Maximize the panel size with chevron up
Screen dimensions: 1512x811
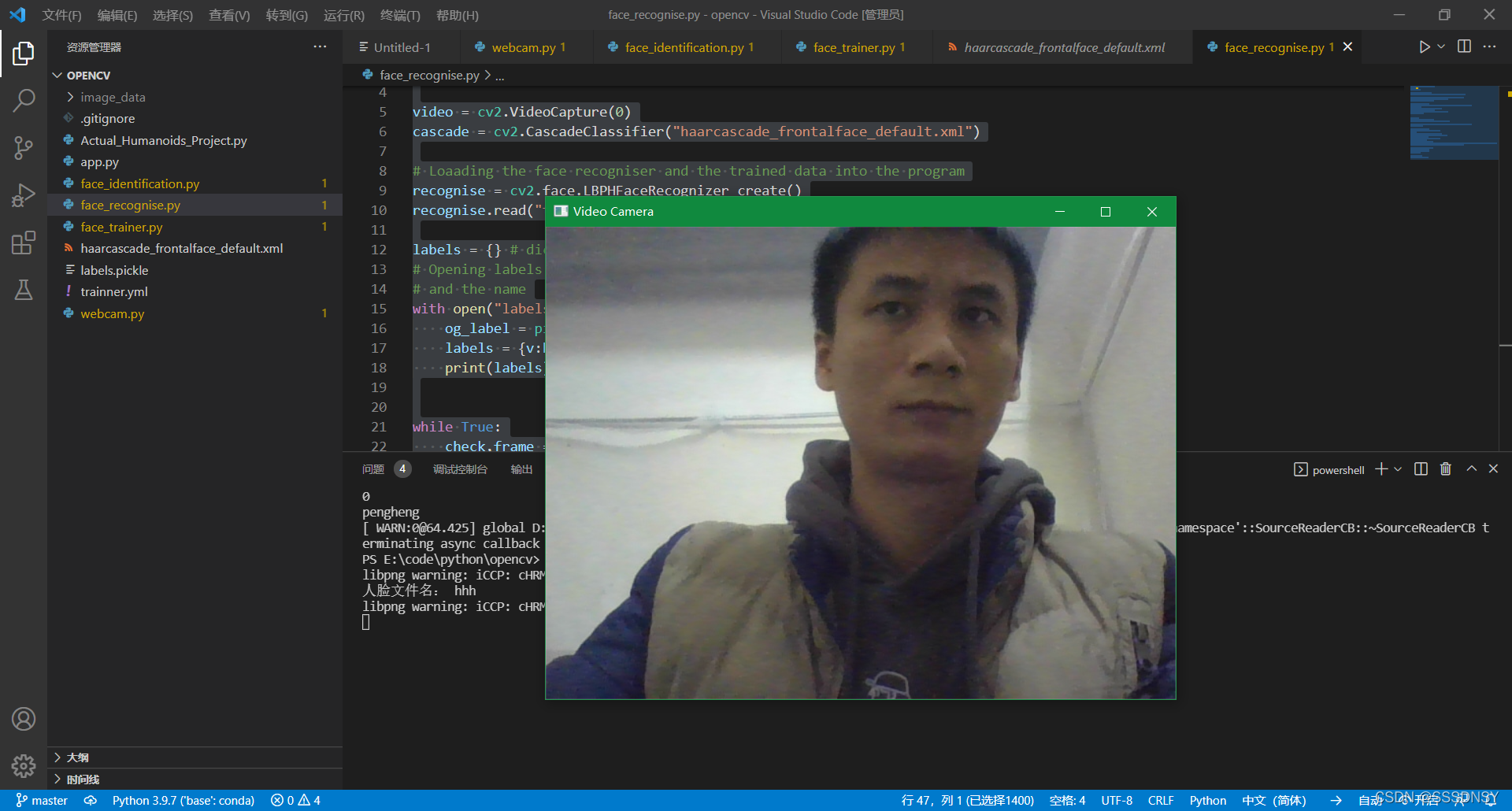[1471, 468]
